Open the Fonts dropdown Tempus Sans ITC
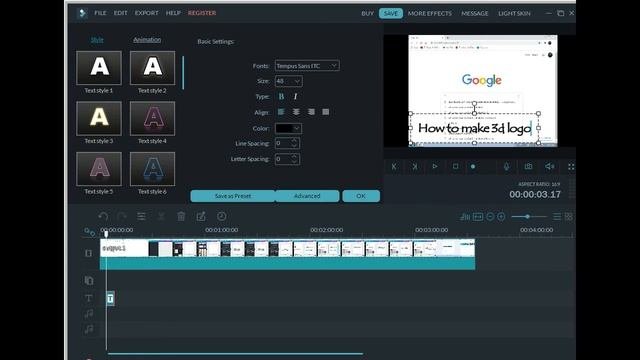 click(x=307, y=66)
